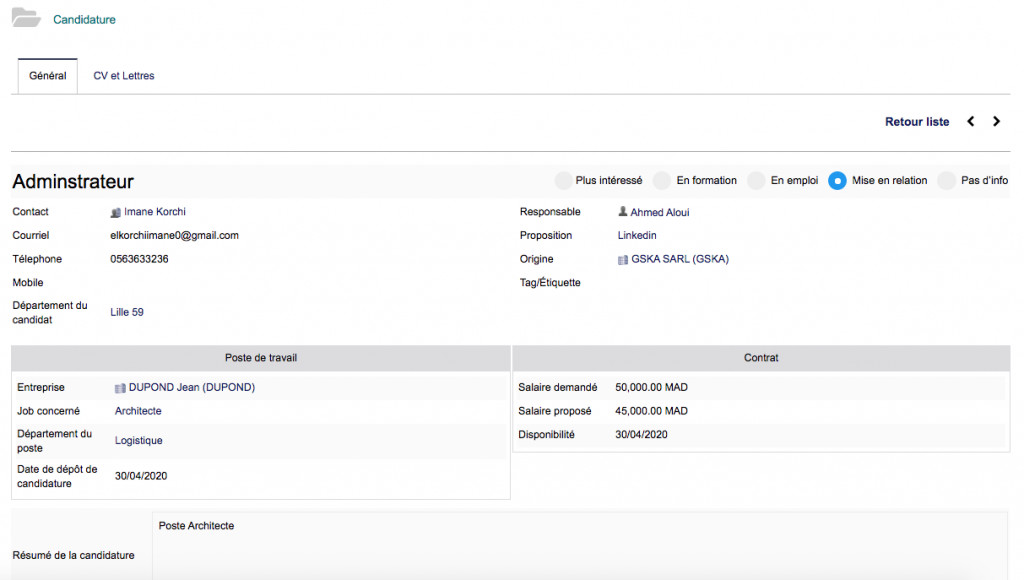1024x580 pixels.
Task: Select the Mise en relation status
Action: (x=837, y=181)
